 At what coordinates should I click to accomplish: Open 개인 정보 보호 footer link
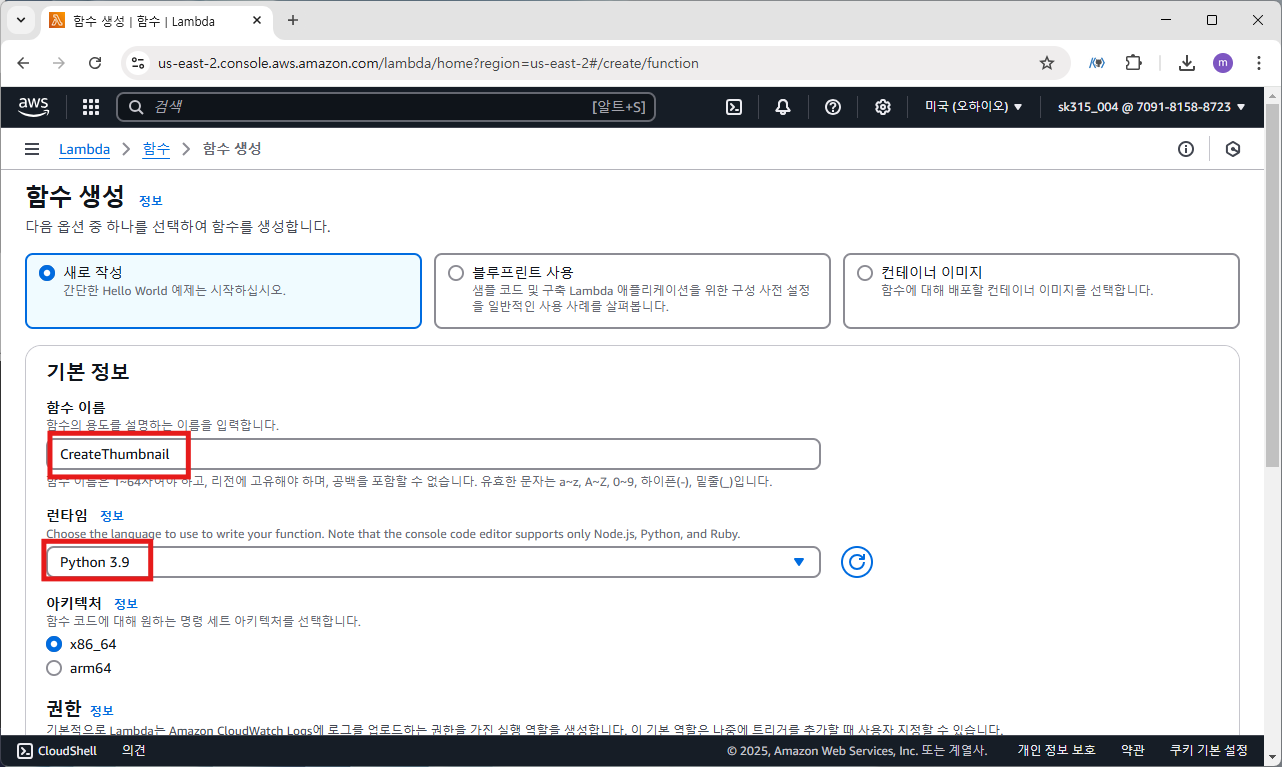(1056, 750)
